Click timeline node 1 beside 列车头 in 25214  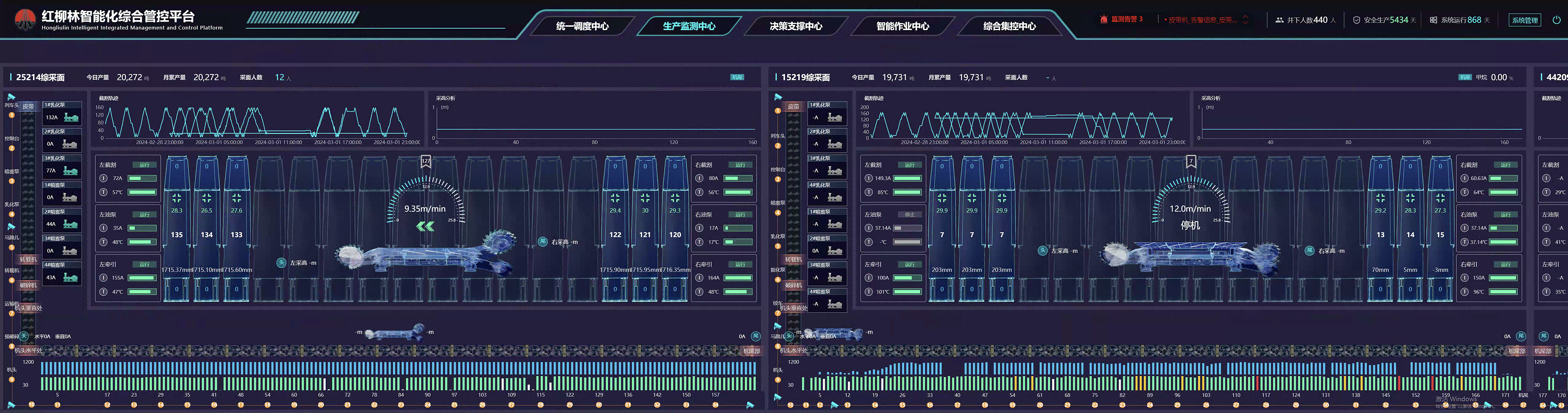pos(11,115)
